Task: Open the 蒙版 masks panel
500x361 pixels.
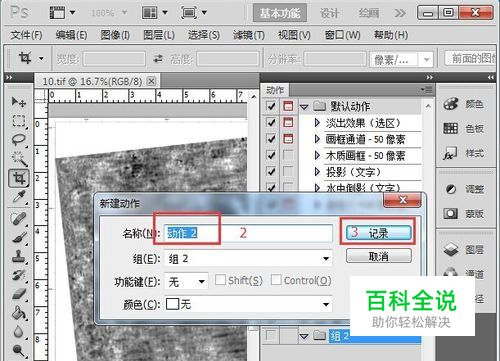Action: coord(464,213)
